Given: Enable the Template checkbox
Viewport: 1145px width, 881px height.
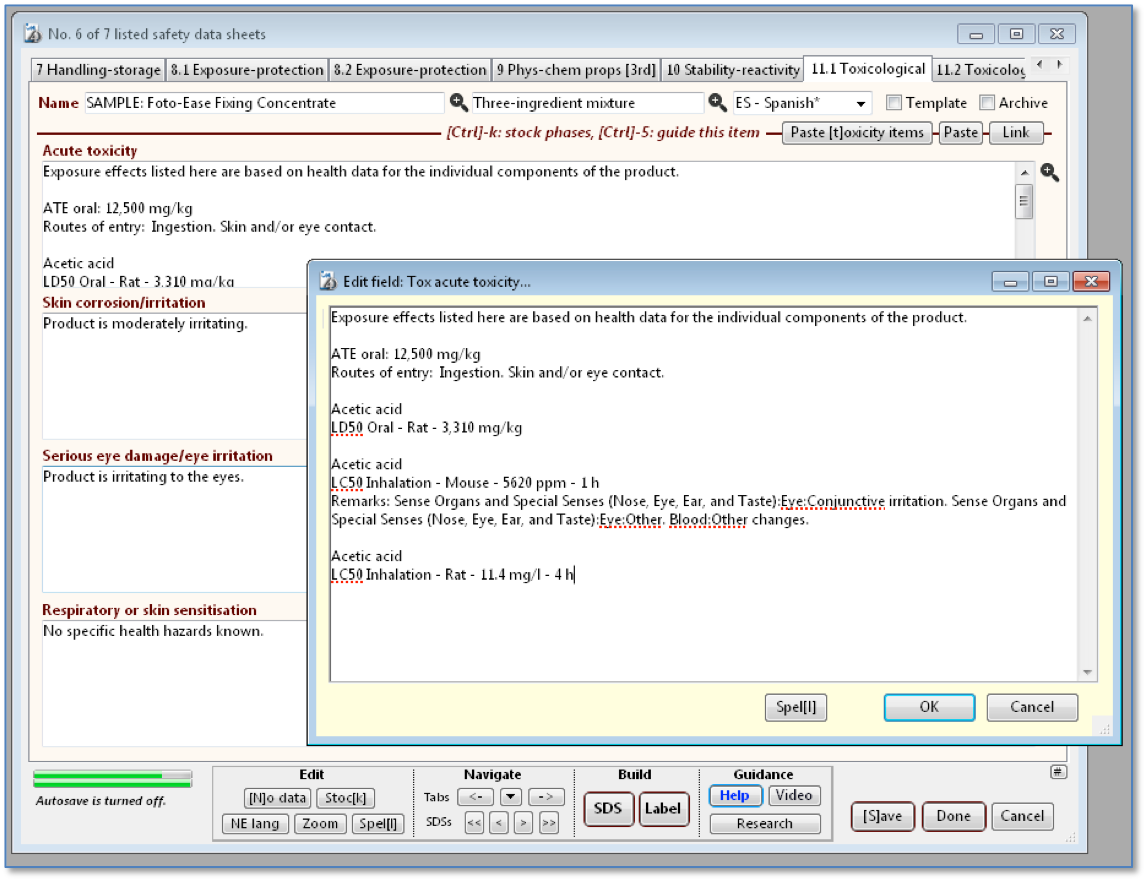Looking at the screenshot, I should pos(894,102).
